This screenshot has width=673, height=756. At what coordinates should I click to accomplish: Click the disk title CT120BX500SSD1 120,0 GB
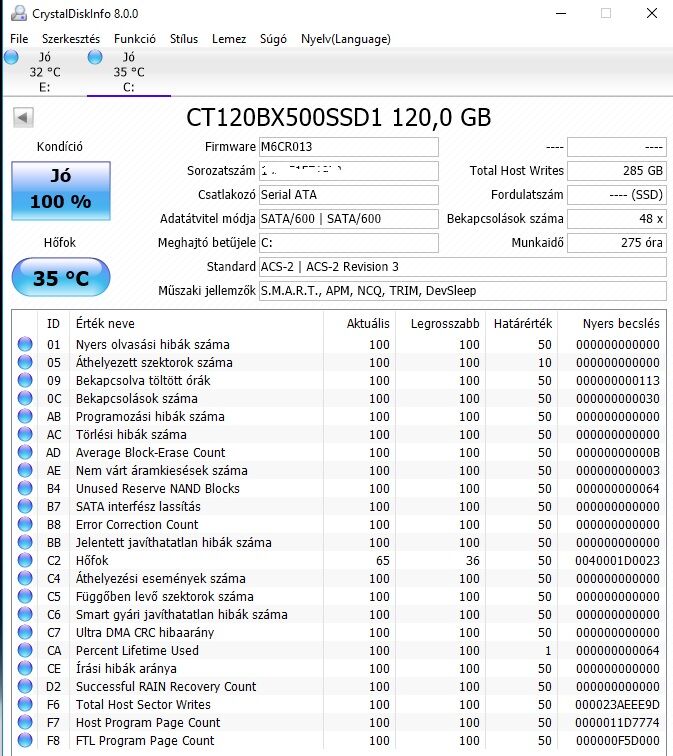tap(338, 117)
